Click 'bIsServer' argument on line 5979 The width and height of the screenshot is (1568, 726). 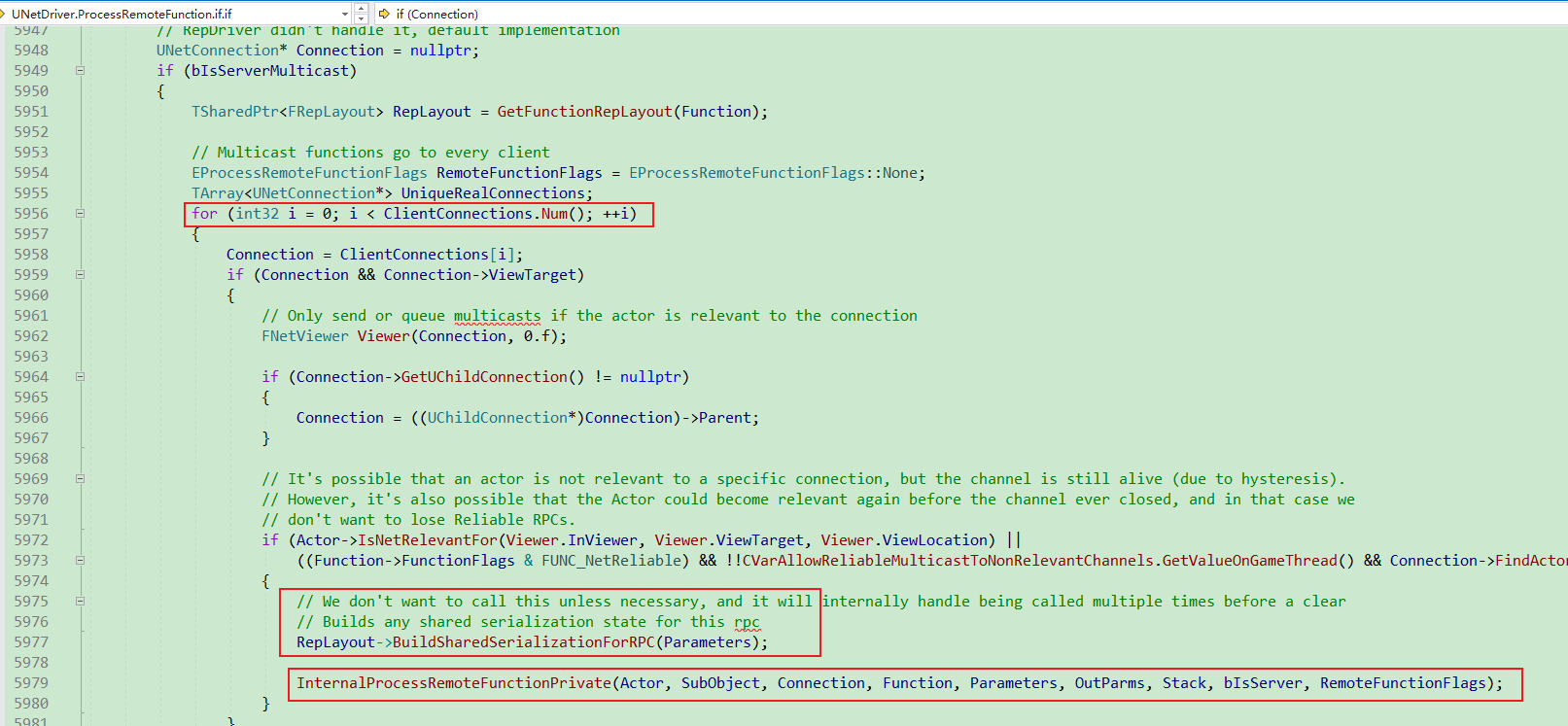1263,683
